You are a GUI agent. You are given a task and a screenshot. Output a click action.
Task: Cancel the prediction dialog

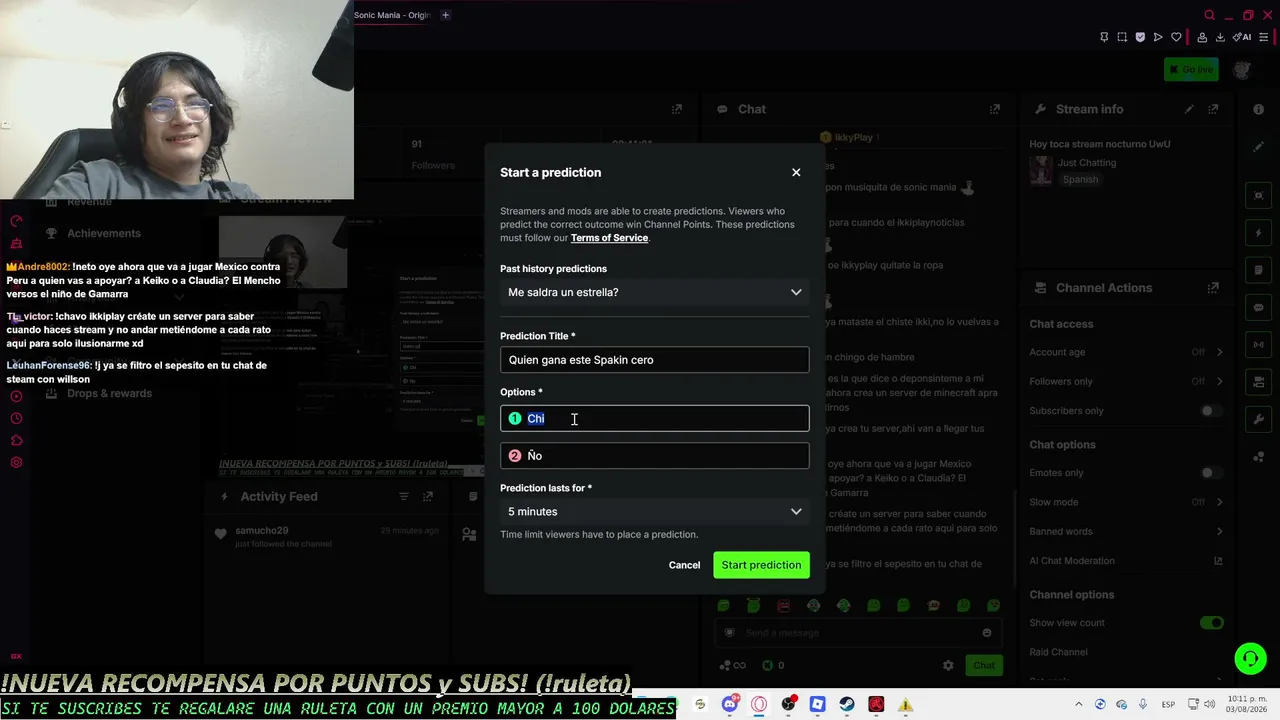pyautogui.click(x=684, y=565)
